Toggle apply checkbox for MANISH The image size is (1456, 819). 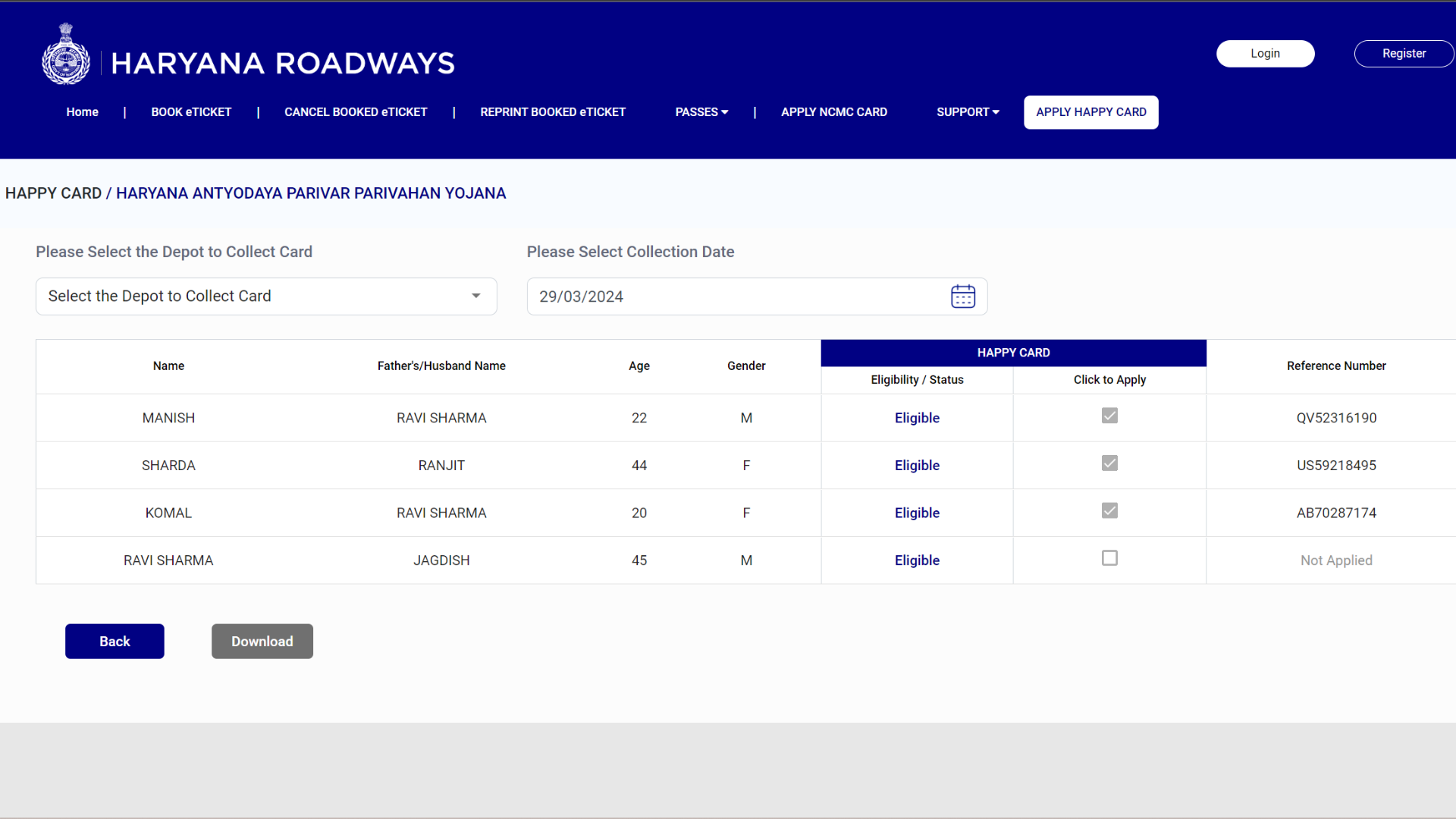[x=1109, y=416]
